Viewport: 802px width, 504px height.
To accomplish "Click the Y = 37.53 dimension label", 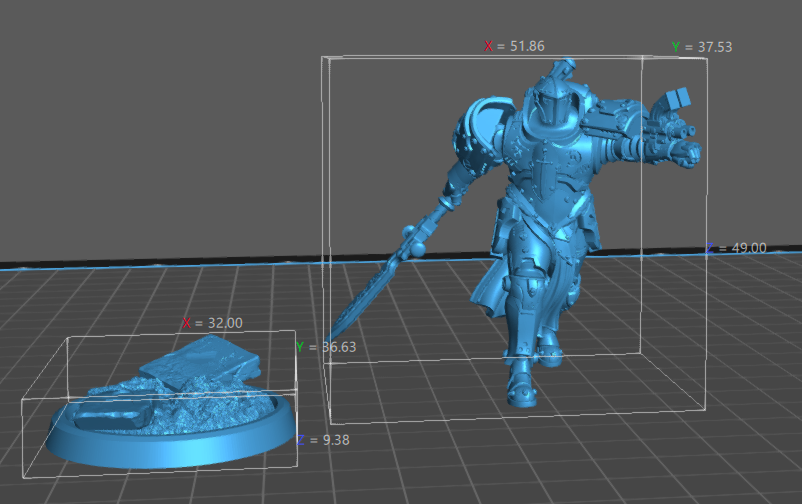I will click(x=702, y=46).
